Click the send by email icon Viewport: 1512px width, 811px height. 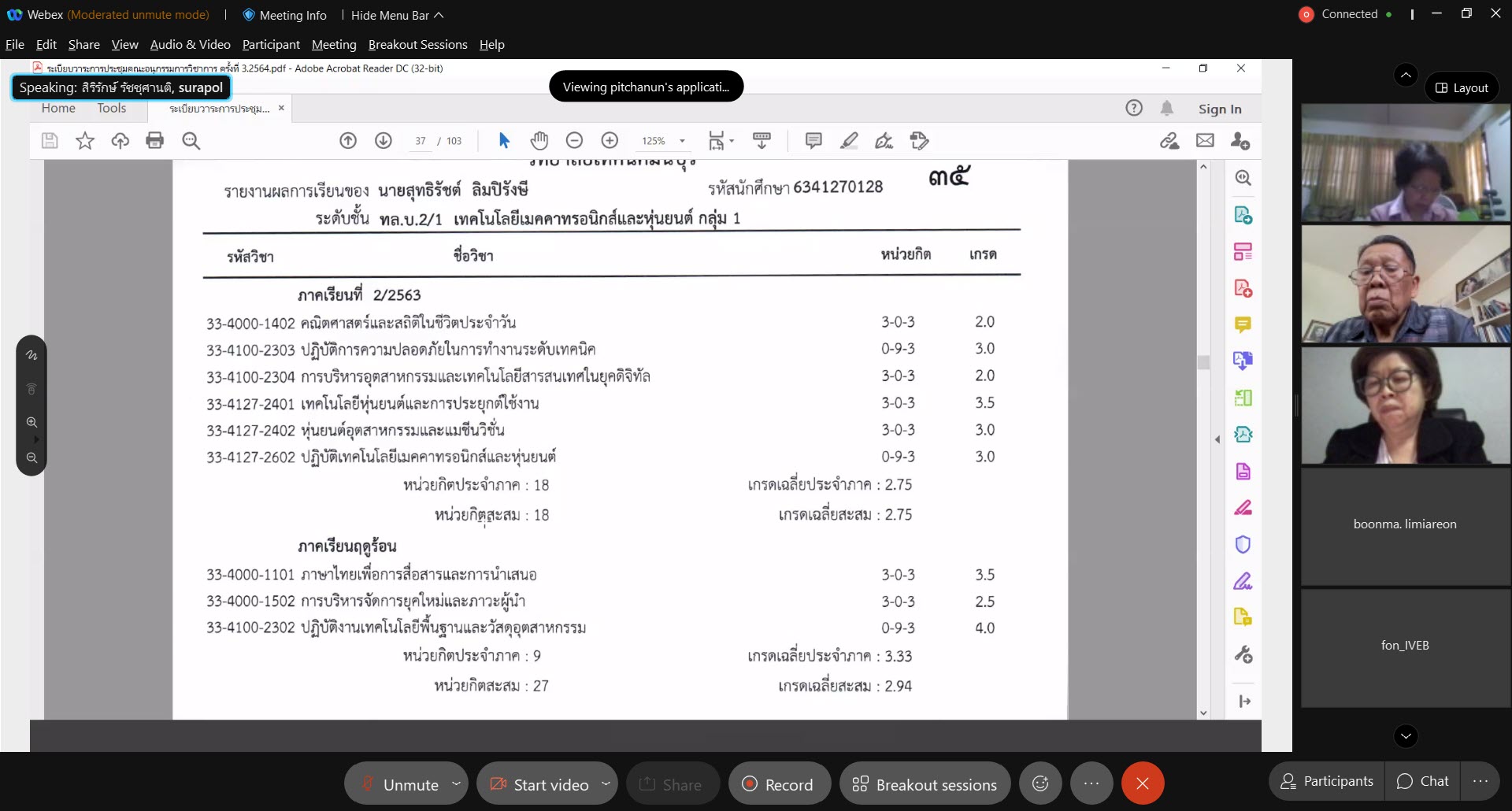click(1205, 141)
